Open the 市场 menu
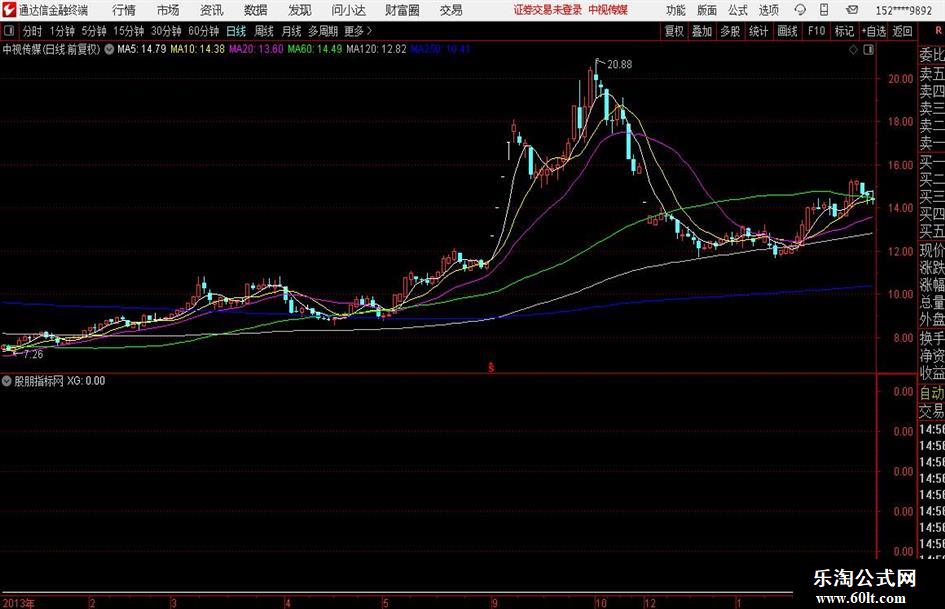 click(168, 10)
